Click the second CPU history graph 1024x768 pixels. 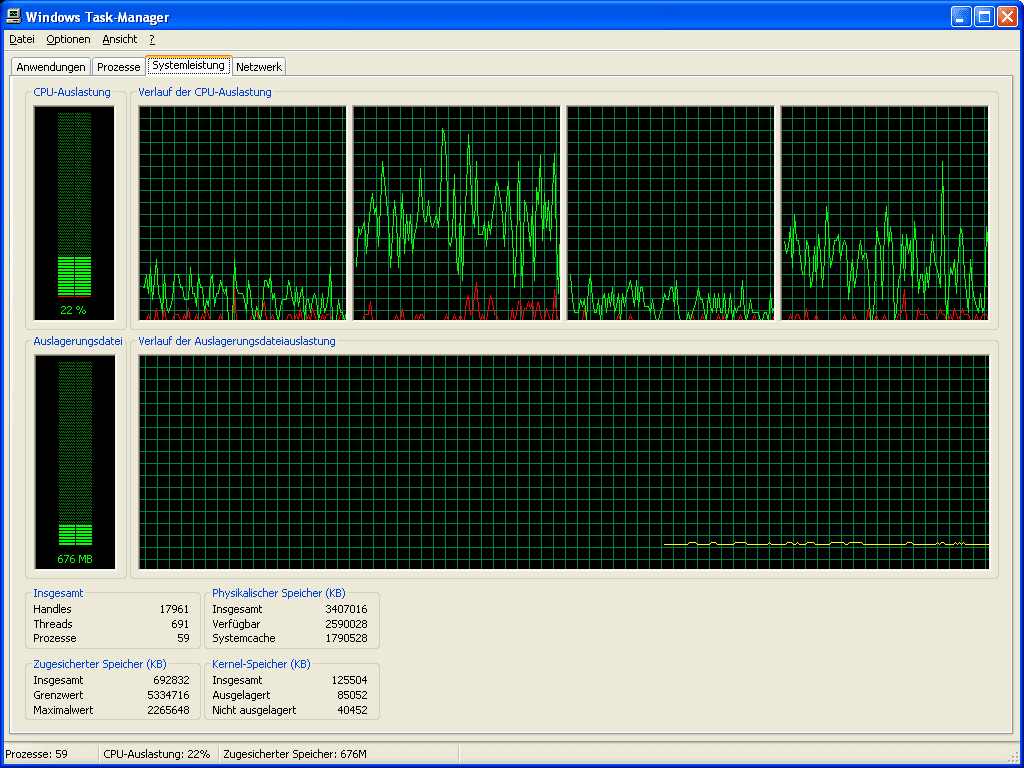[456, 213]
